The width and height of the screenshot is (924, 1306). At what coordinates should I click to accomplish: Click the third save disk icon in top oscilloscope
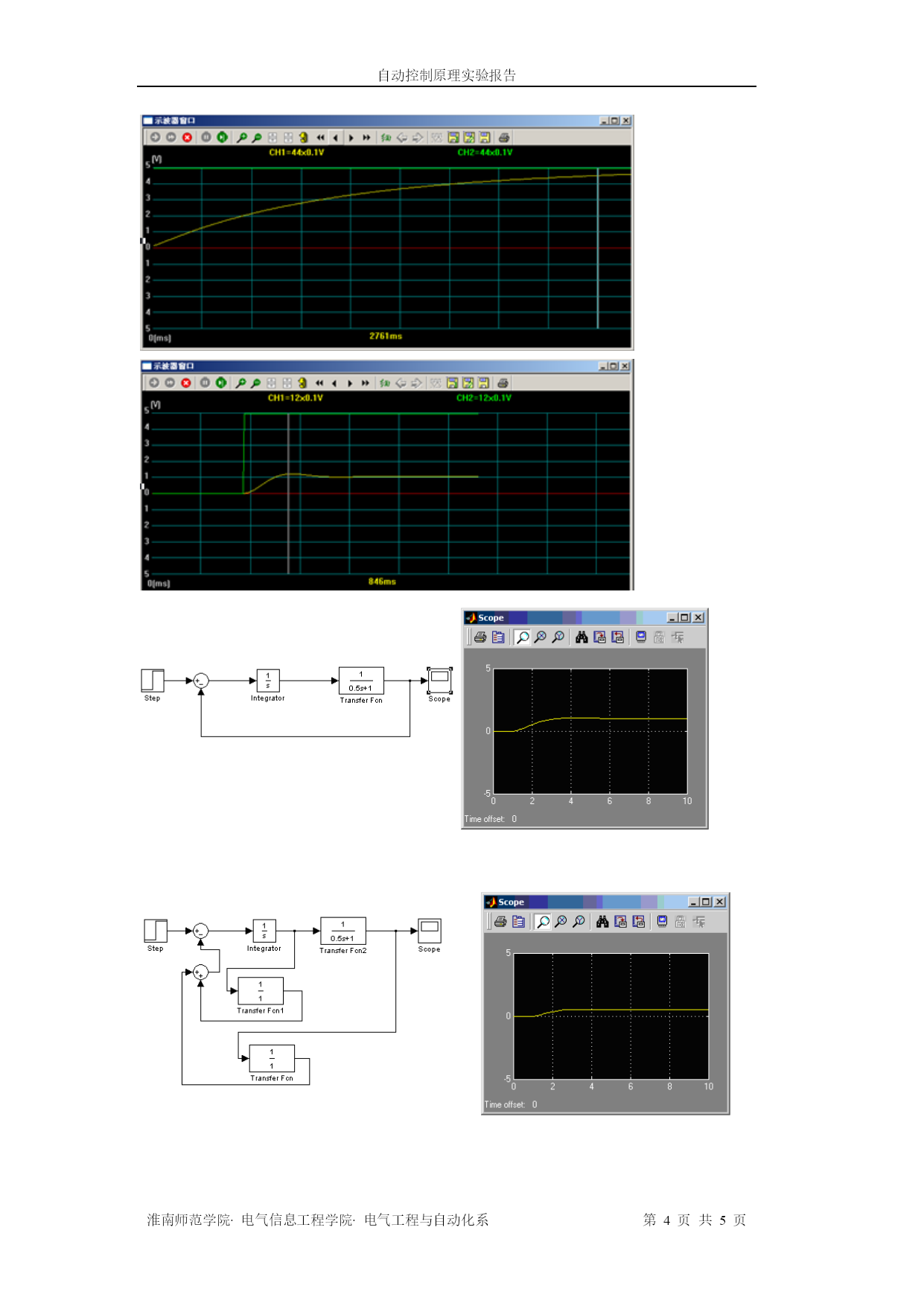coord(485,138)
